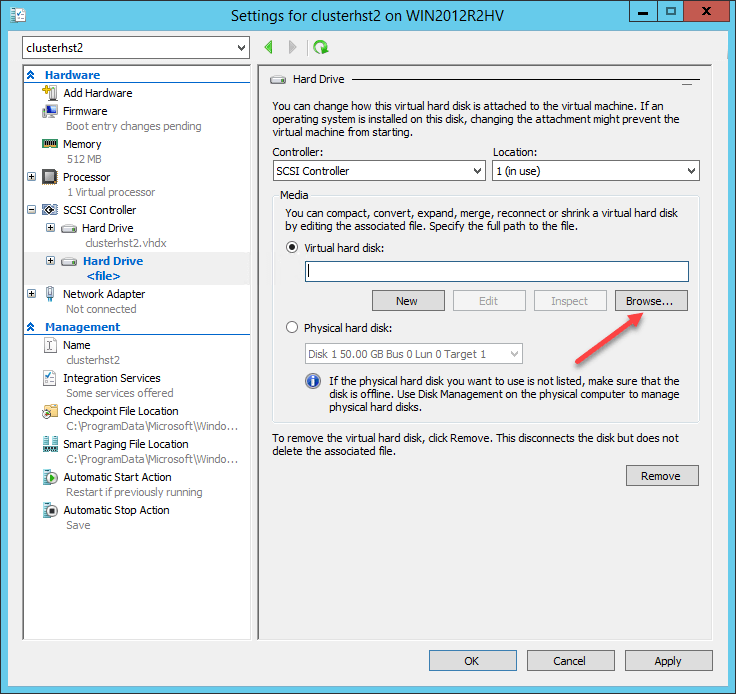Click the Browse... button
Image resolution: width=736 pixels, height=694 pixels.
(651, 301)
